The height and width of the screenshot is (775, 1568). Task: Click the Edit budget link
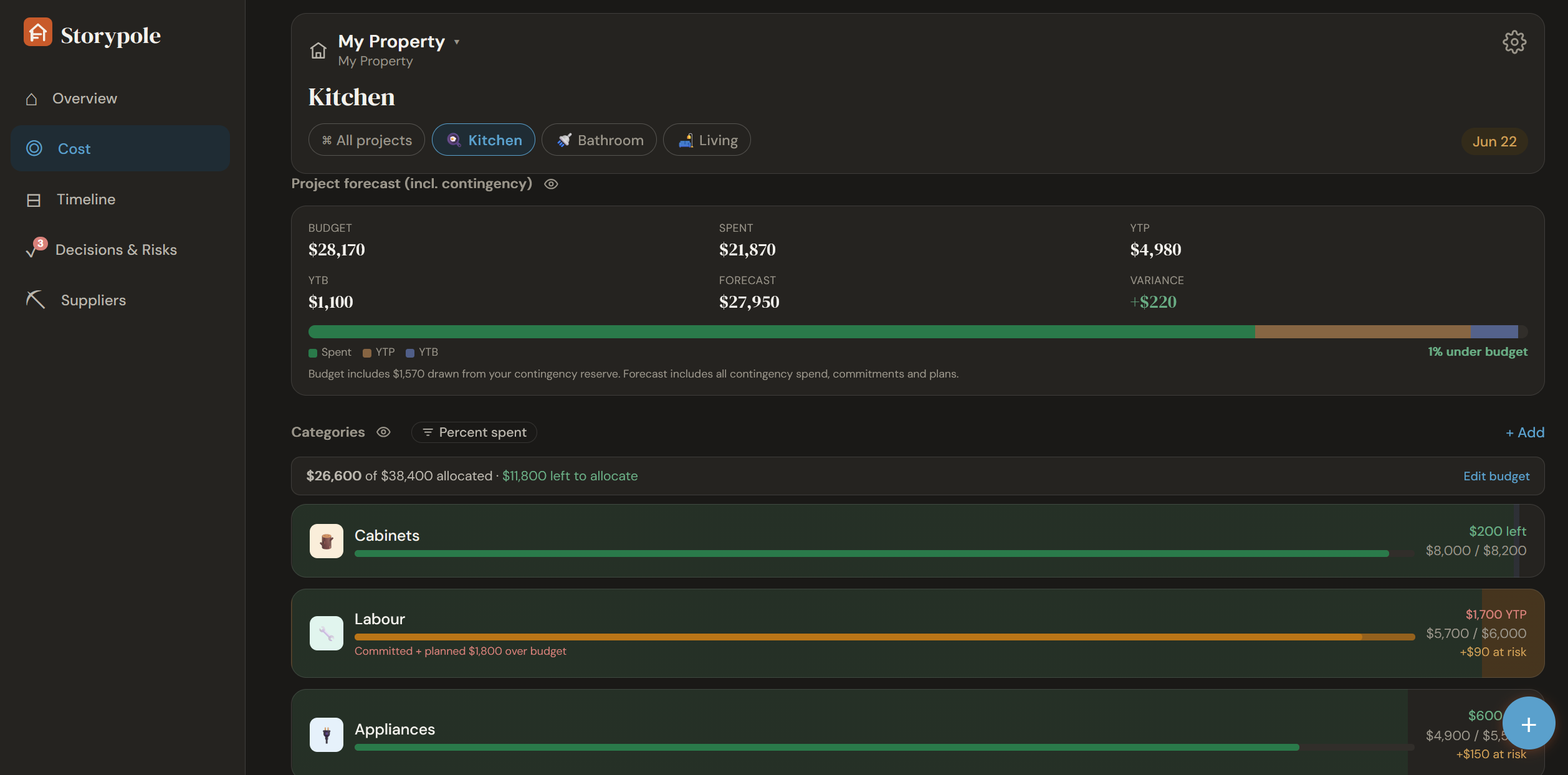pos(1496,476)
